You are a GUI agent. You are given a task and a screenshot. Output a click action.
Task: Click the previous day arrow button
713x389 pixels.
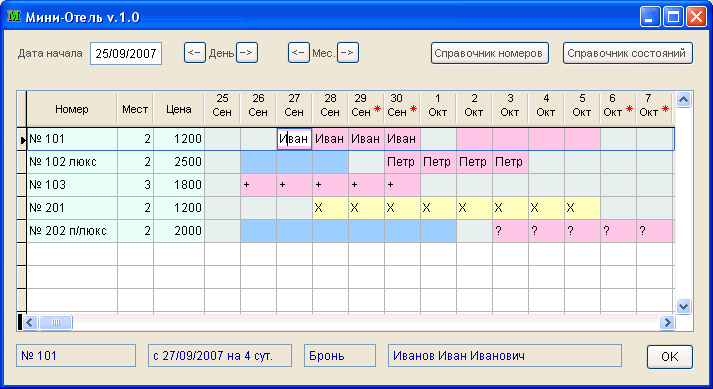195,53
